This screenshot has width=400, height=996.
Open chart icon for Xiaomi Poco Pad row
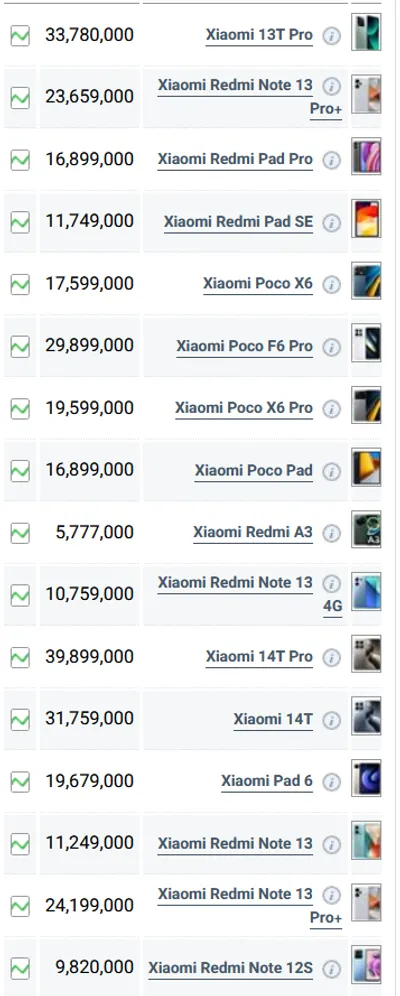20,471
